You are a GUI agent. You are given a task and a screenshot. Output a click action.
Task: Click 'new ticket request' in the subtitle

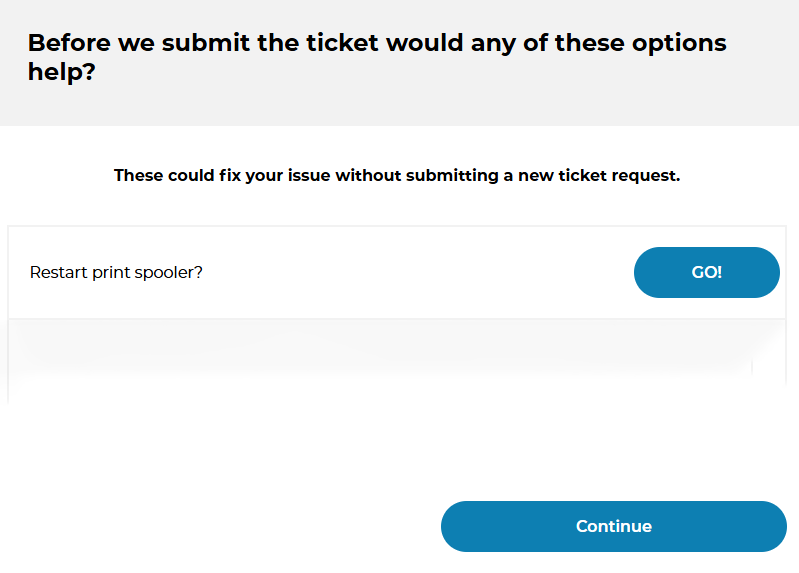[x=599, y=175]
